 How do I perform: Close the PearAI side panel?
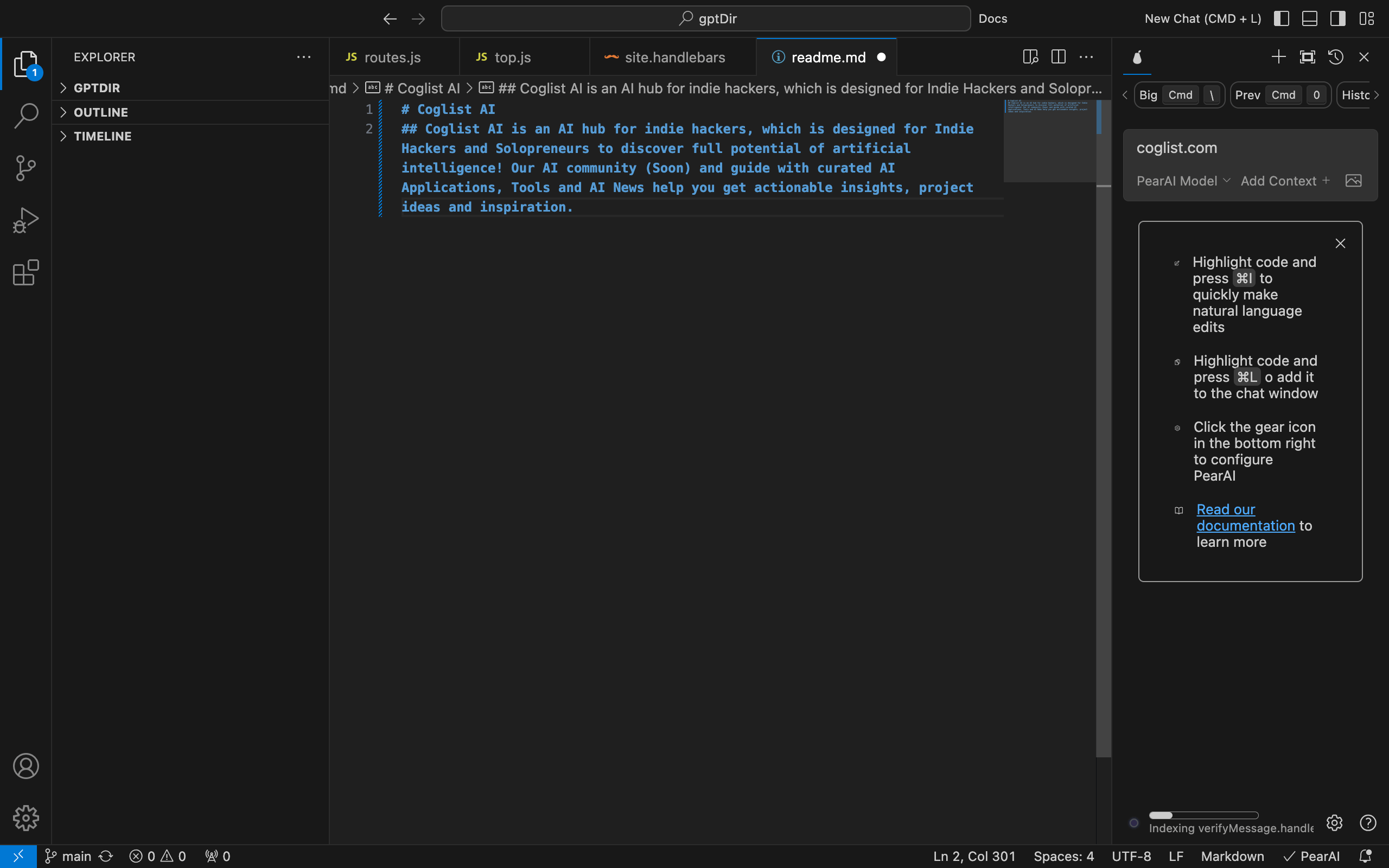coord(1363,57)
